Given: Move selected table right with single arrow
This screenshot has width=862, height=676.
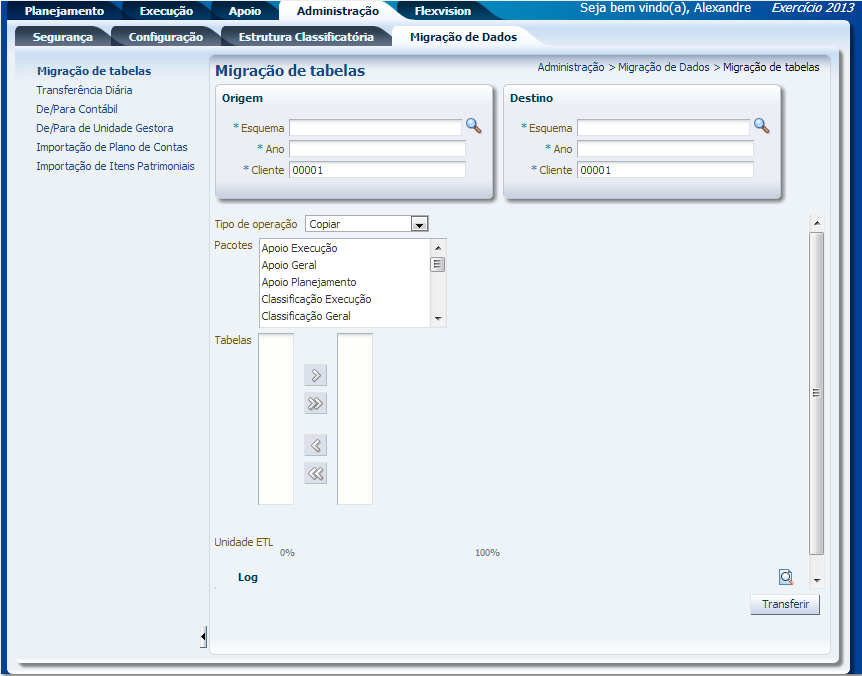Looking at the screenshot, I should [316, 376].
